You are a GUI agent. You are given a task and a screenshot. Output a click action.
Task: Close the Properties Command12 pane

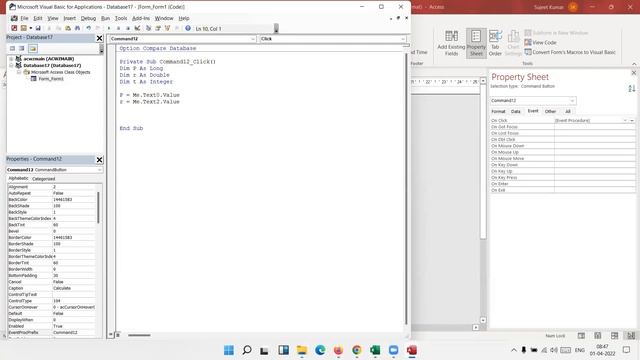pos(99,160)
